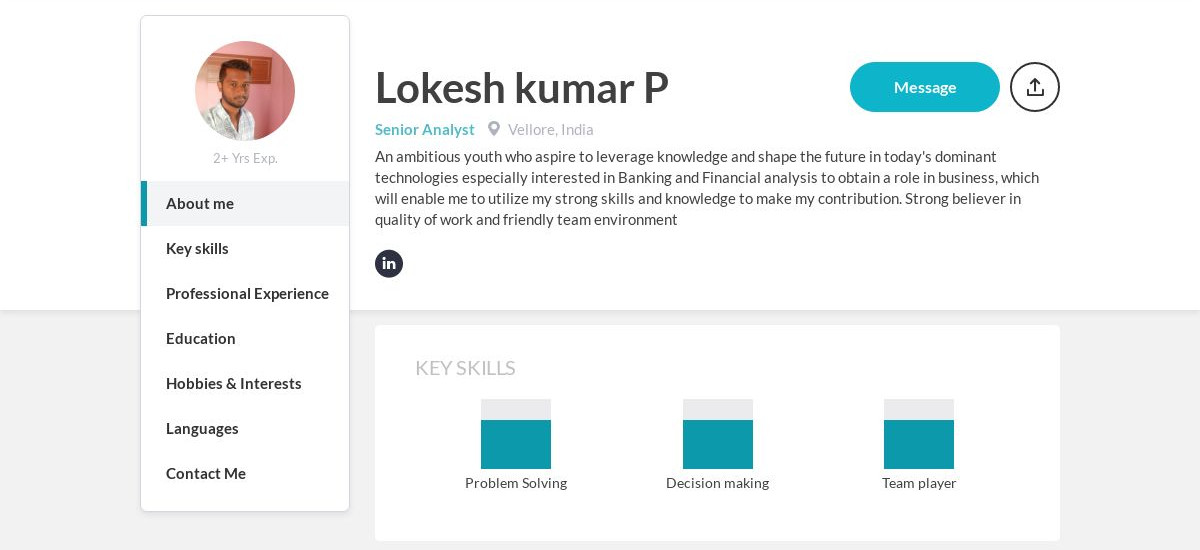Click the Team player skill bar
1200x550 pixels.
(x=919, y=434)
